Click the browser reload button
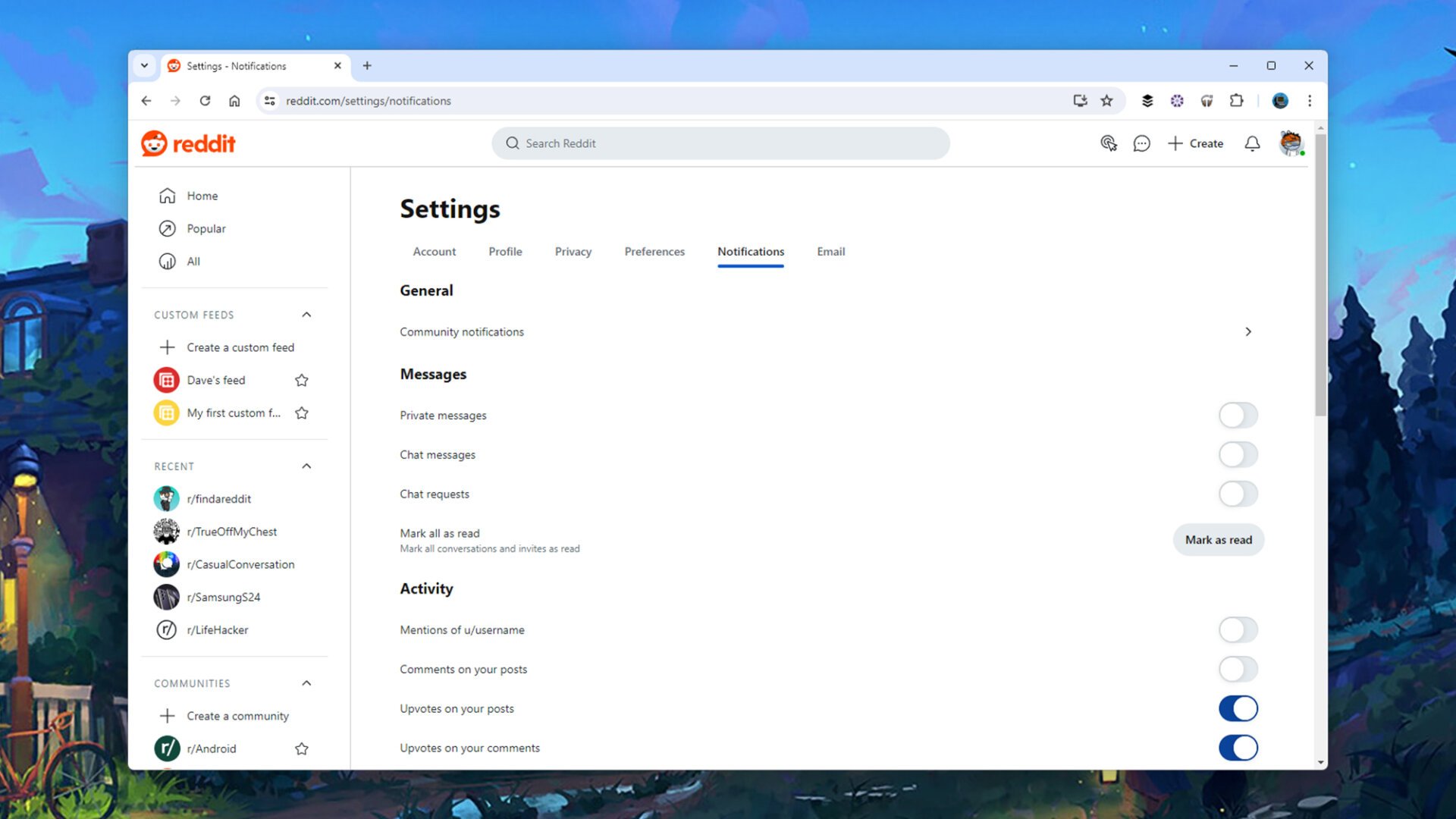This screenshot has height=819, width=1456. coord(205,101)
